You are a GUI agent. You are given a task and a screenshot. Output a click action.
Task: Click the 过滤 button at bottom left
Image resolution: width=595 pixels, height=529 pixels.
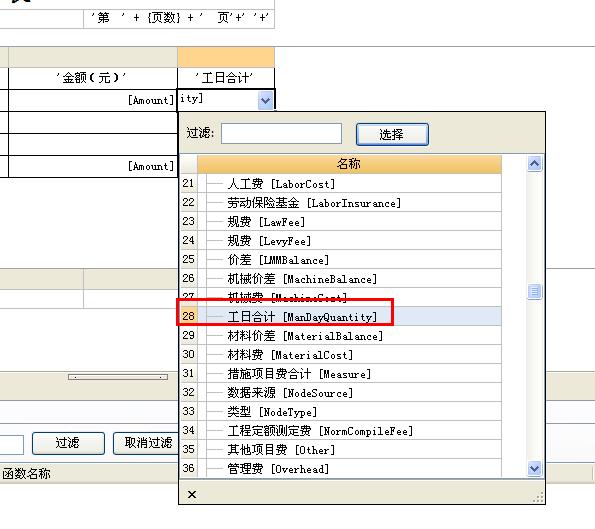[x=68, y=443]
